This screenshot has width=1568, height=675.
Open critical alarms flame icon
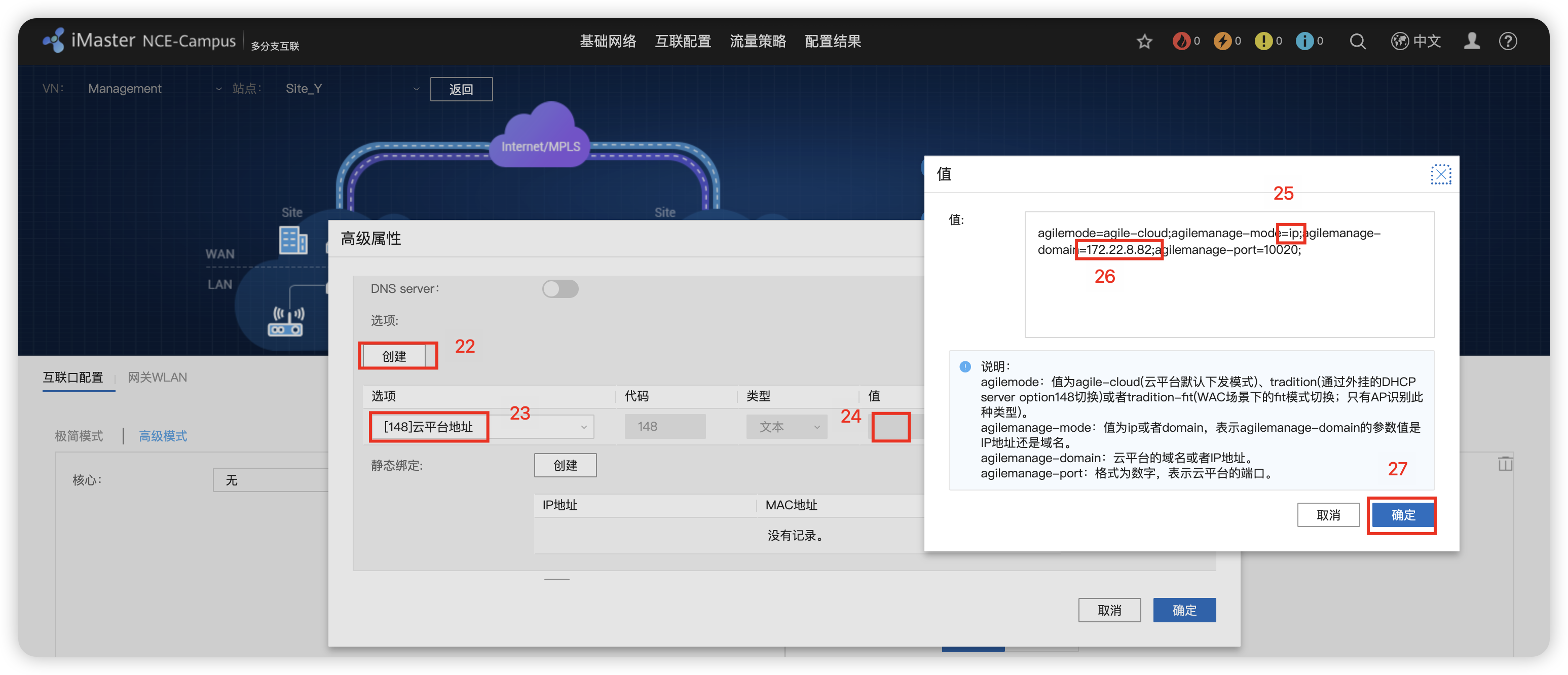pyautogui.click(x=1181, y=42)
